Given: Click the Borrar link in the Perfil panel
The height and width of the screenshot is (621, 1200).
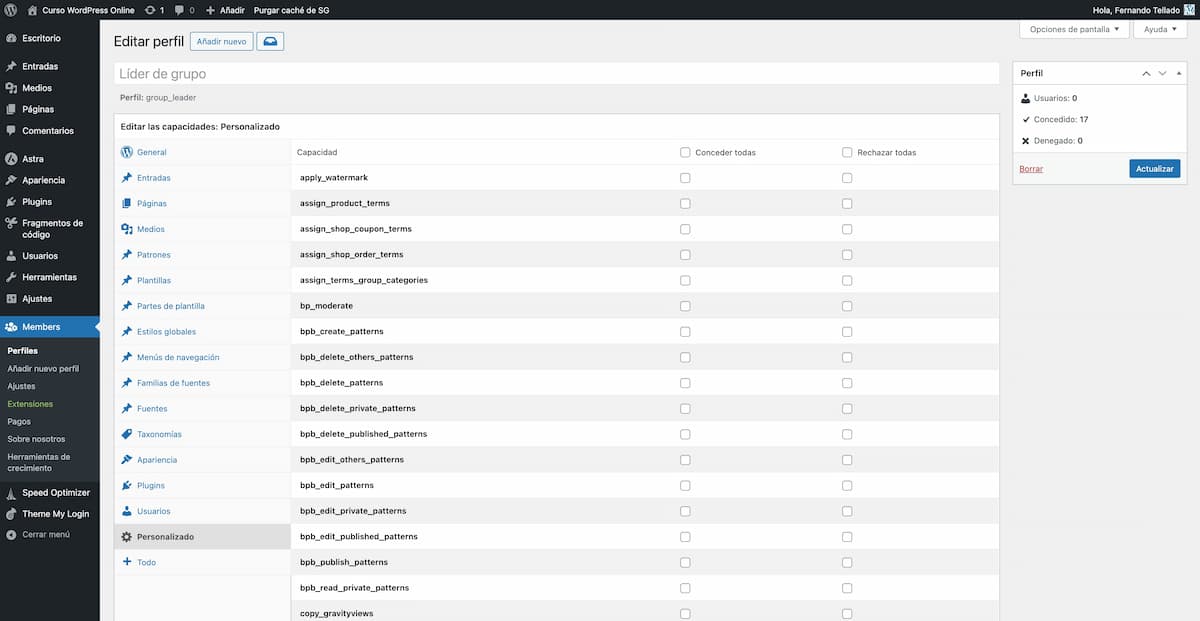Looking at the screenshot, I should (x=1030, y=168).
